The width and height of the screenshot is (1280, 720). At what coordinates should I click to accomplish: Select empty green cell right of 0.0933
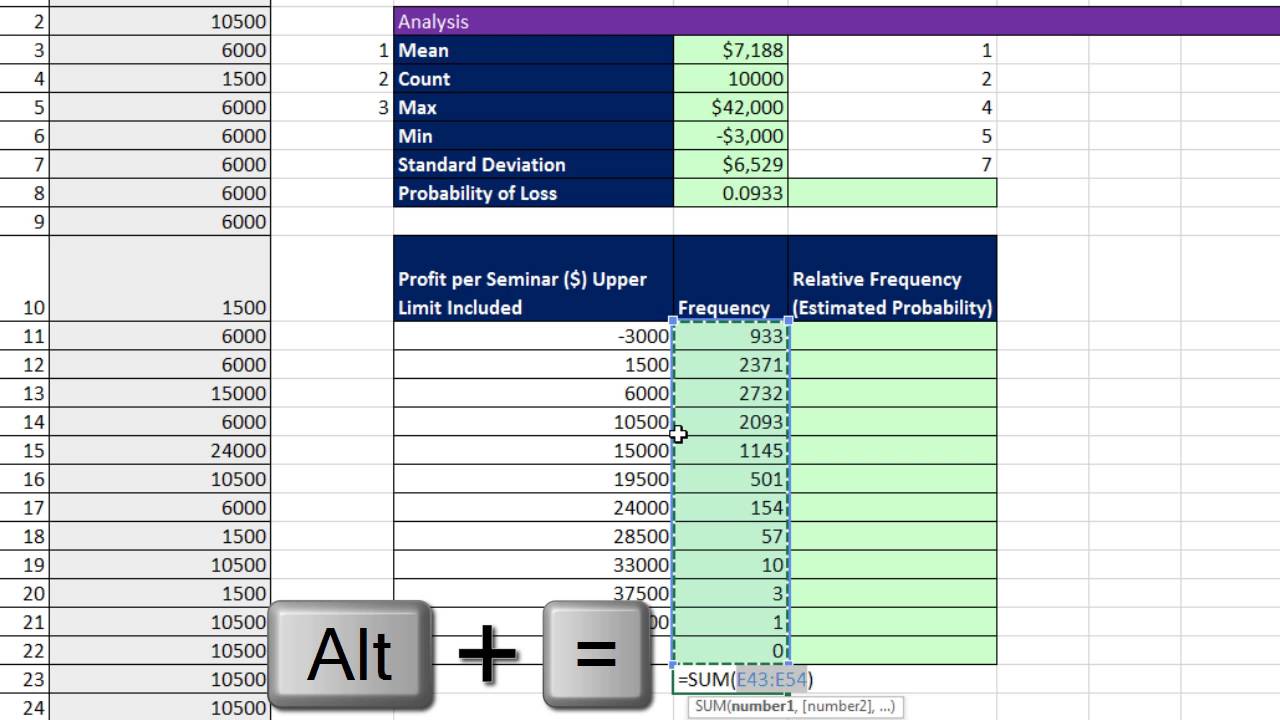click(x=893, y=193)
